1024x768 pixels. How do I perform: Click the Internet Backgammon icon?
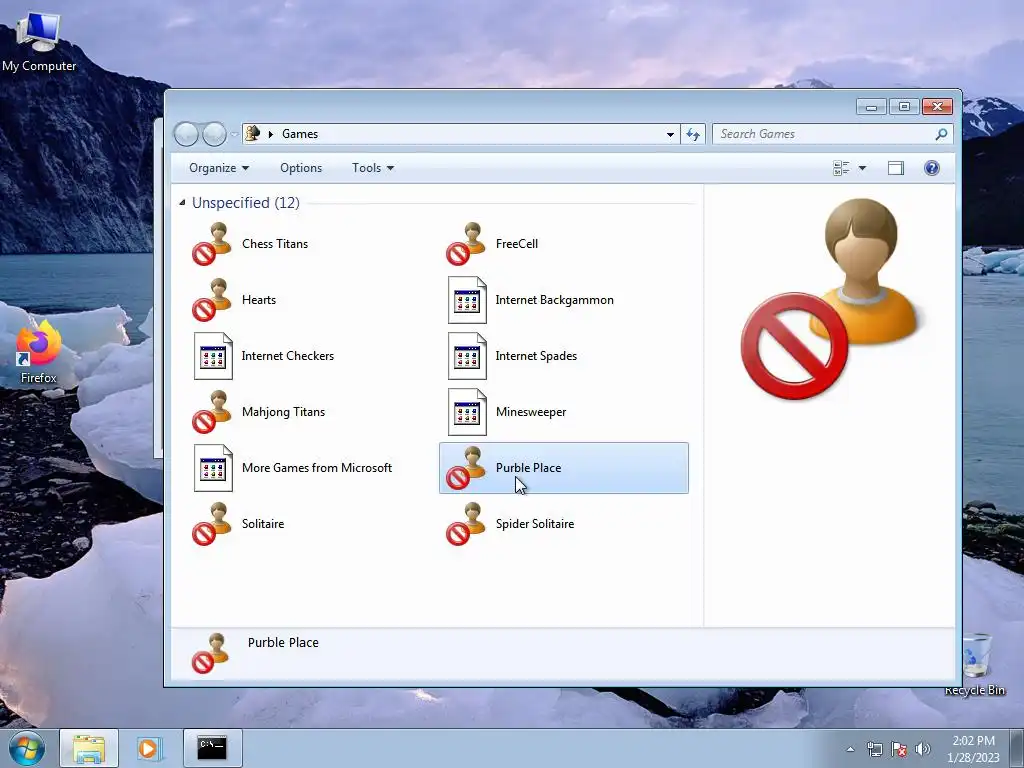467,300
